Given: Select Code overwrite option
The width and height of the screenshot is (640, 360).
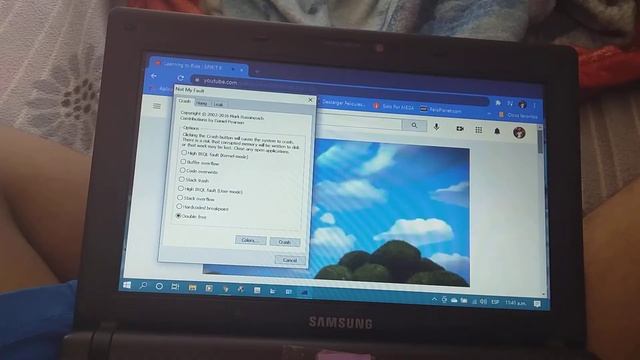Looking at the screenshot, I should coord(199,171).
